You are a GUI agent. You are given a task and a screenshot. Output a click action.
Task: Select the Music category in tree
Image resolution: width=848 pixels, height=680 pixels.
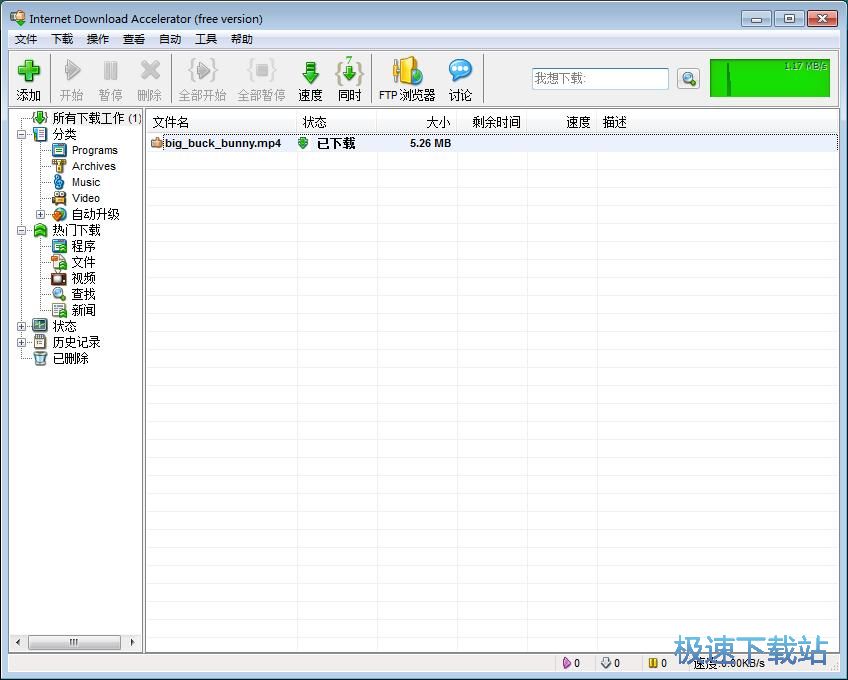coord(85,182)
